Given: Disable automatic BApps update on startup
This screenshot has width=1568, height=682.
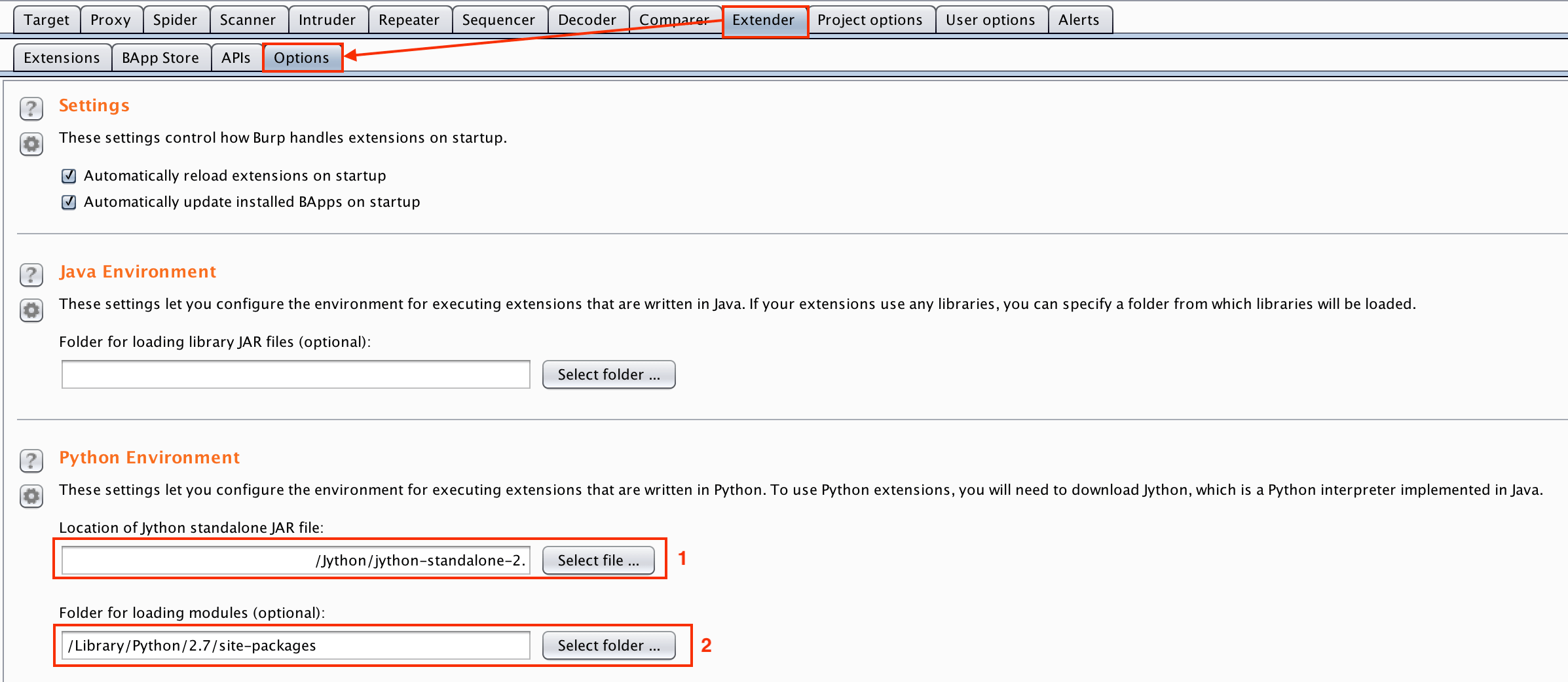Looking at the screenshot, I should tap(69, 202).
